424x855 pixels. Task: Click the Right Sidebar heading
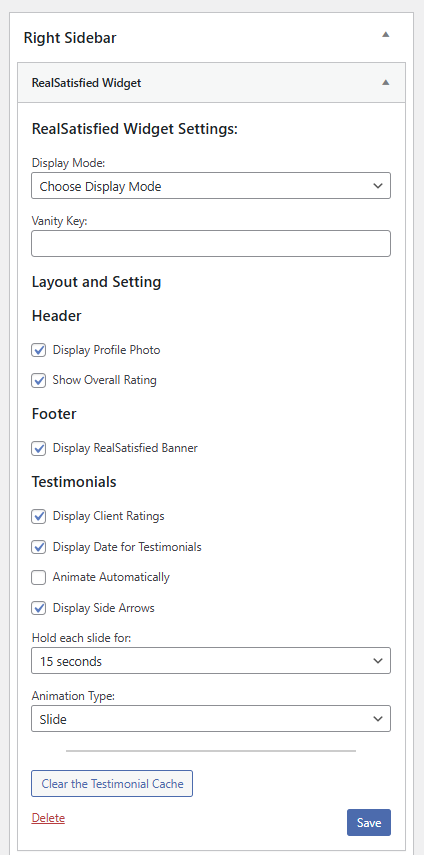70,38
